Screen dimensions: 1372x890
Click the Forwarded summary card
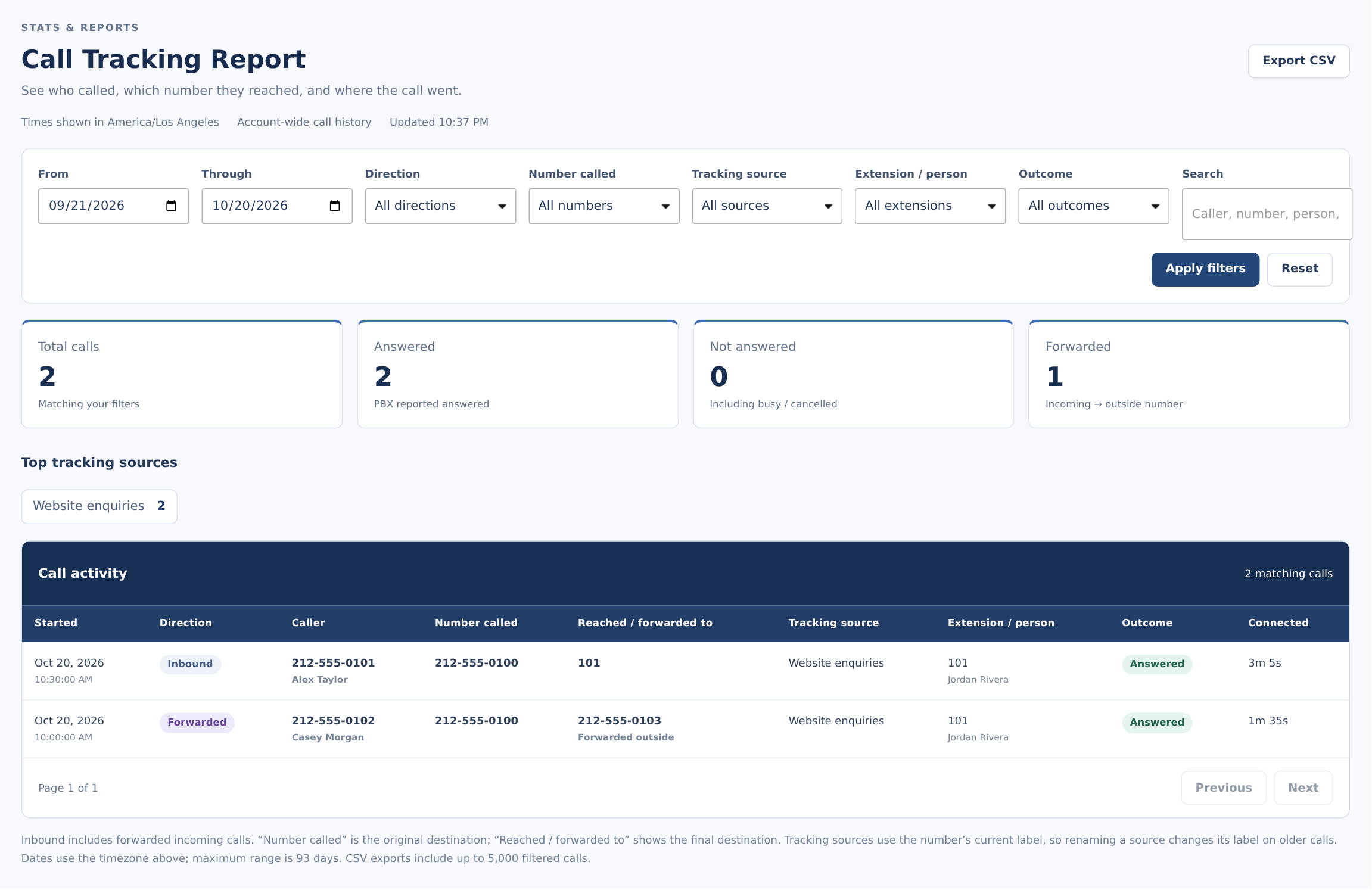click(x=1189, y=374)
